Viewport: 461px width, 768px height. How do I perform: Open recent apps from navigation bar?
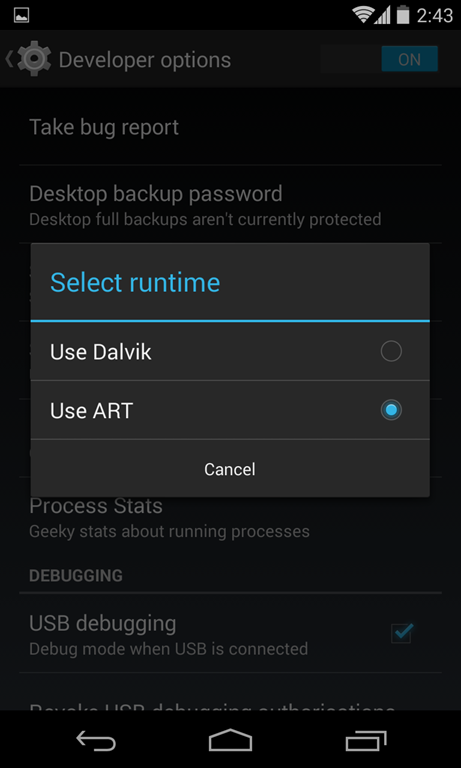(x=365, y=740)
